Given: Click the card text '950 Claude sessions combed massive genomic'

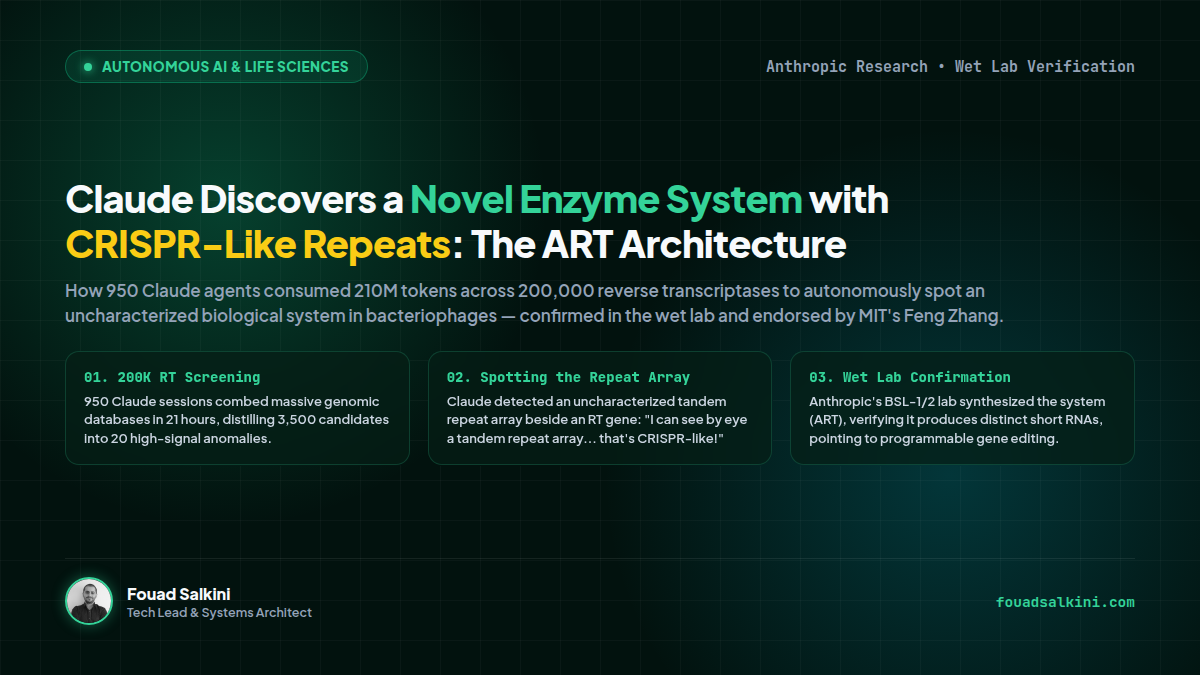Looking at the screenshot, I should 232,401.
